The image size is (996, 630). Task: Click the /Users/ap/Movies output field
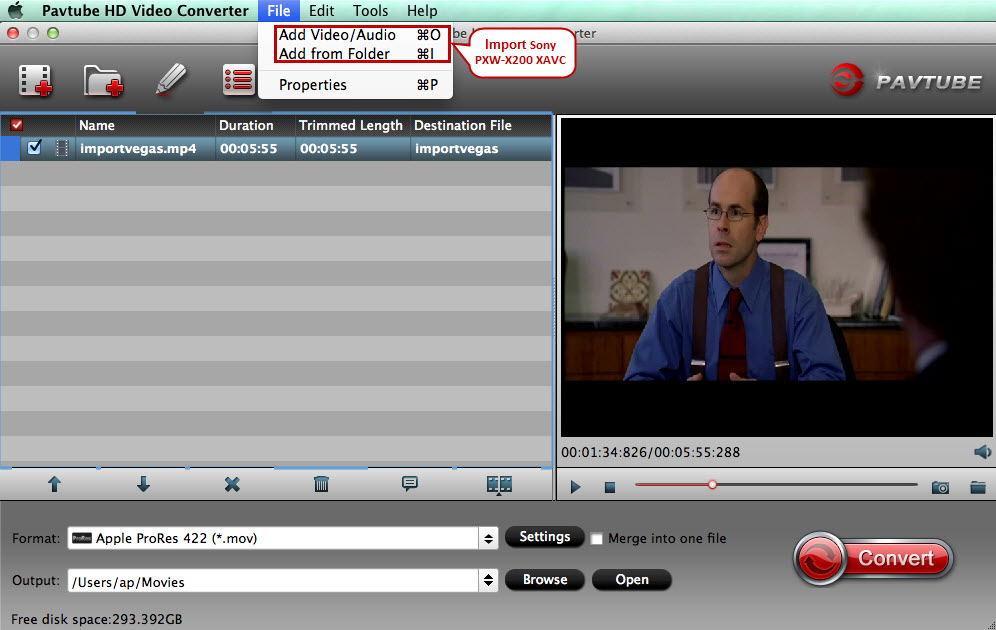(x=273, y=580)
